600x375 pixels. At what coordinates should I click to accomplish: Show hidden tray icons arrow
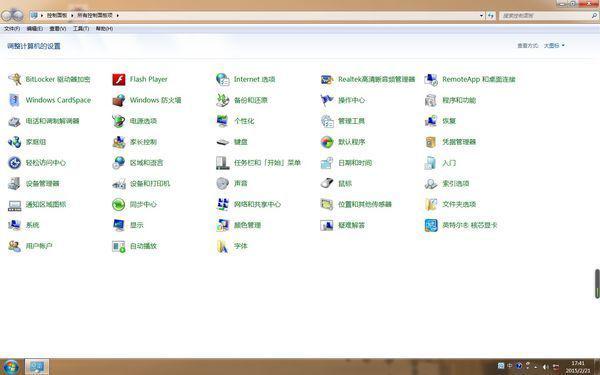536,367
